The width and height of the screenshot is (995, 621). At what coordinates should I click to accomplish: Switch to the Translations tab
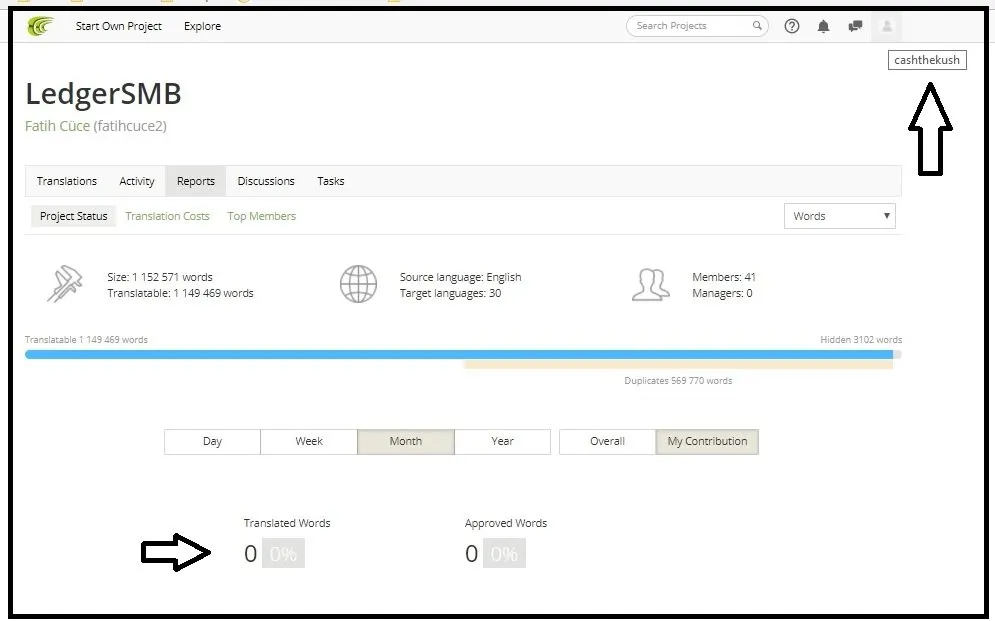pos(67,181)
